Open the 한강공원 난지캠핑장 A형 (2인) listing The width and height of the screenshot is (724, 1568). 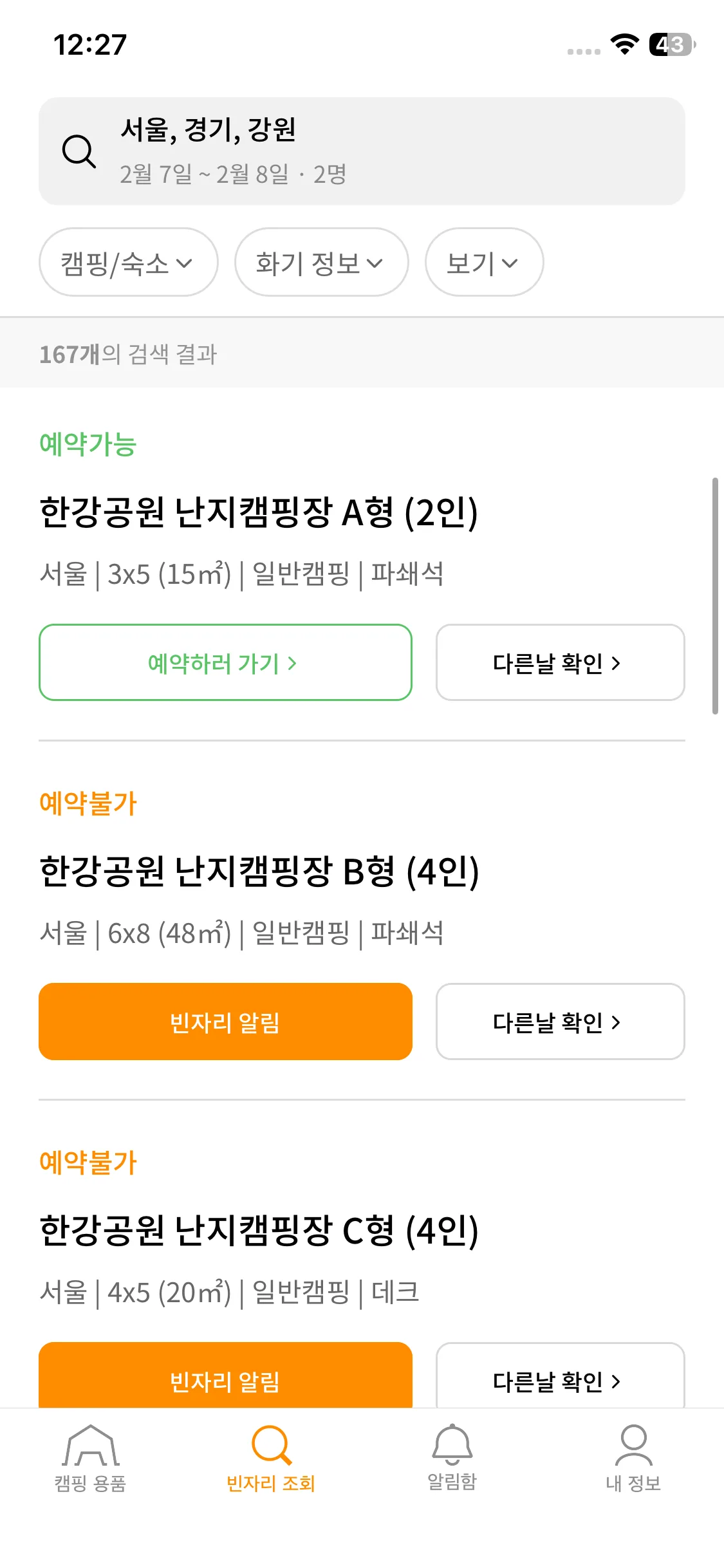click(259, 512)
